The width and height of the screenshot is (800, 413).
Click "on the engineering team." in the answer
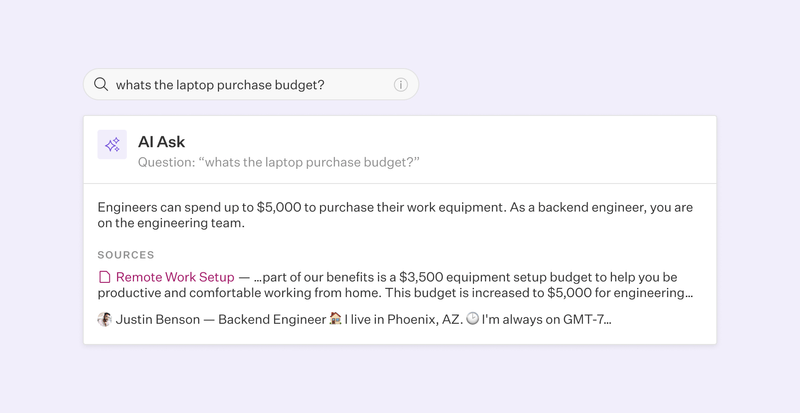pyautogui.click(x=170, y=224)
